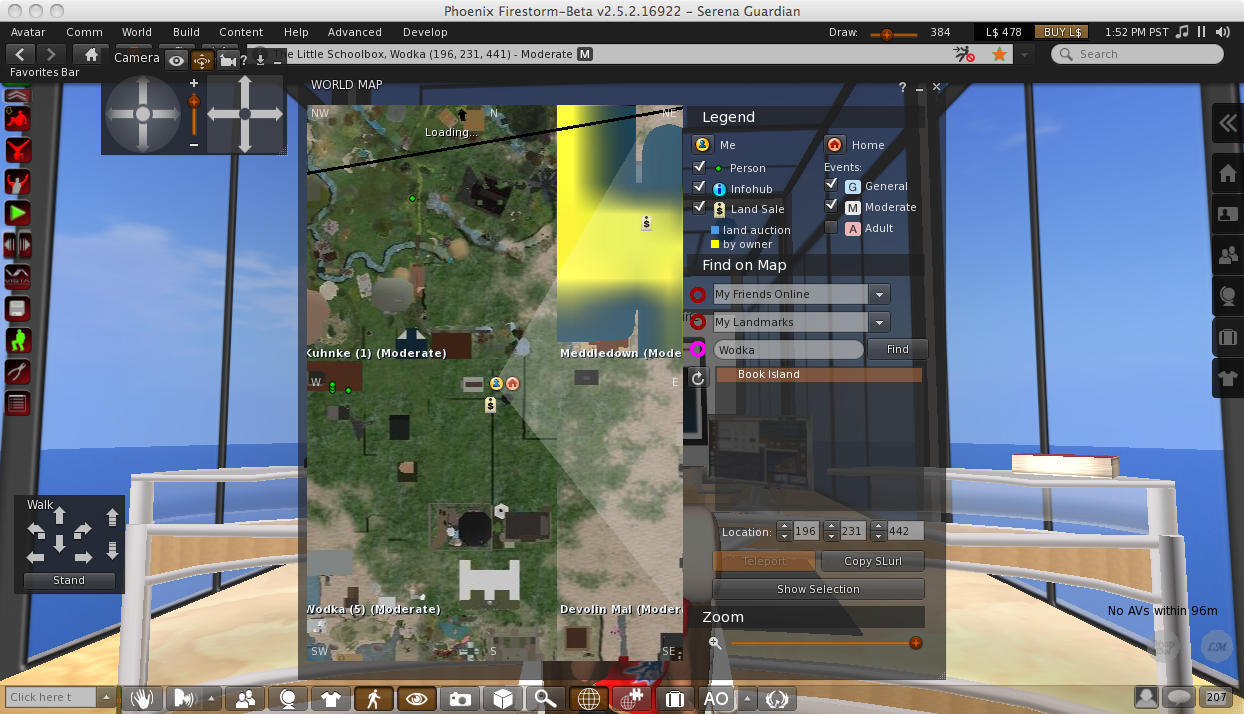Click the Copy SLurl button
1244x714 pixels.
pyautogui.click(x=872, y=561)
